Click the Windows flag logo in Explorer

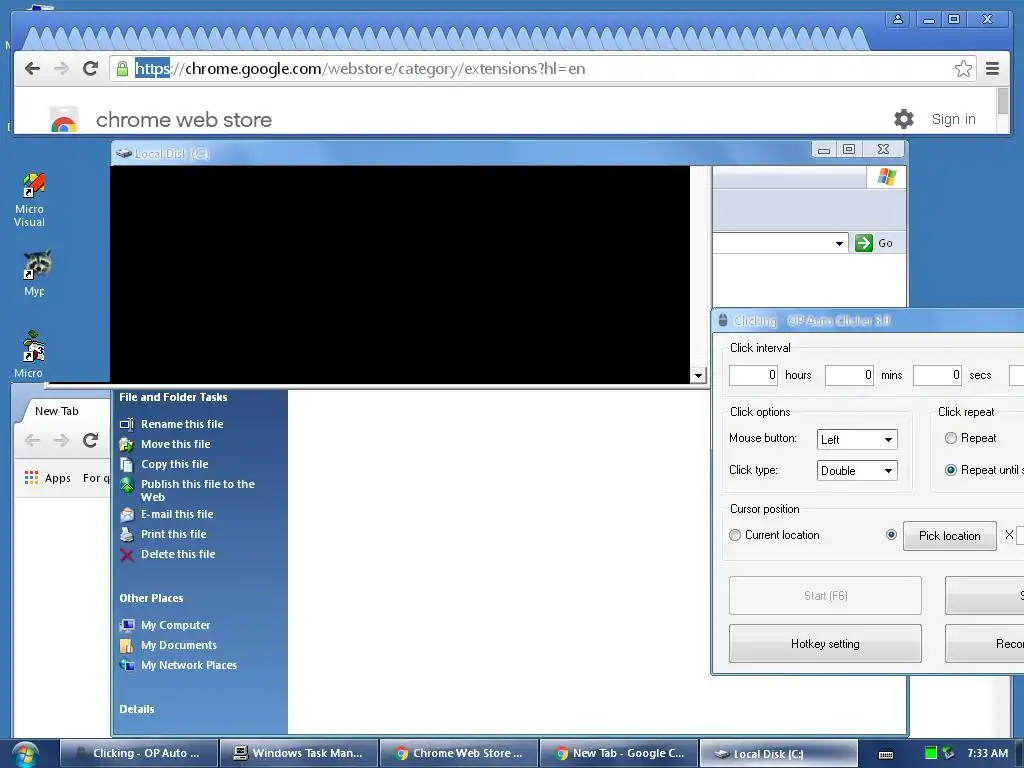[x=887, y=177]
